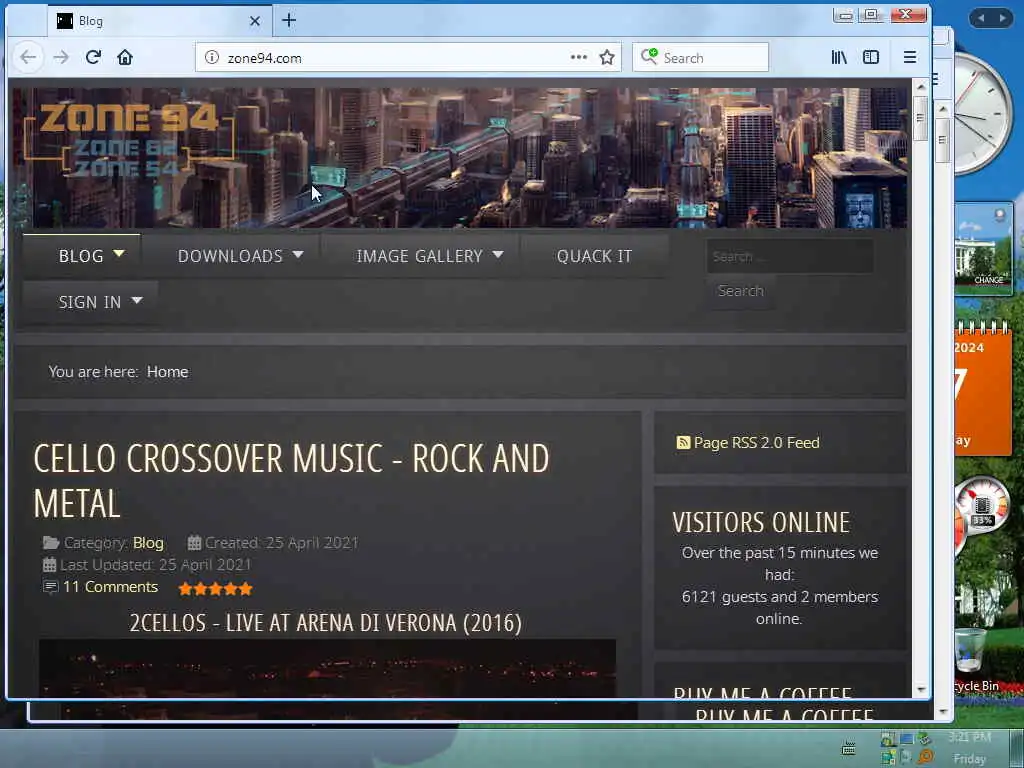The height and width of the screenshot is (768, 1024).
Task: Open the IMAGE GALLERY menu item
Action: [419, 256]
